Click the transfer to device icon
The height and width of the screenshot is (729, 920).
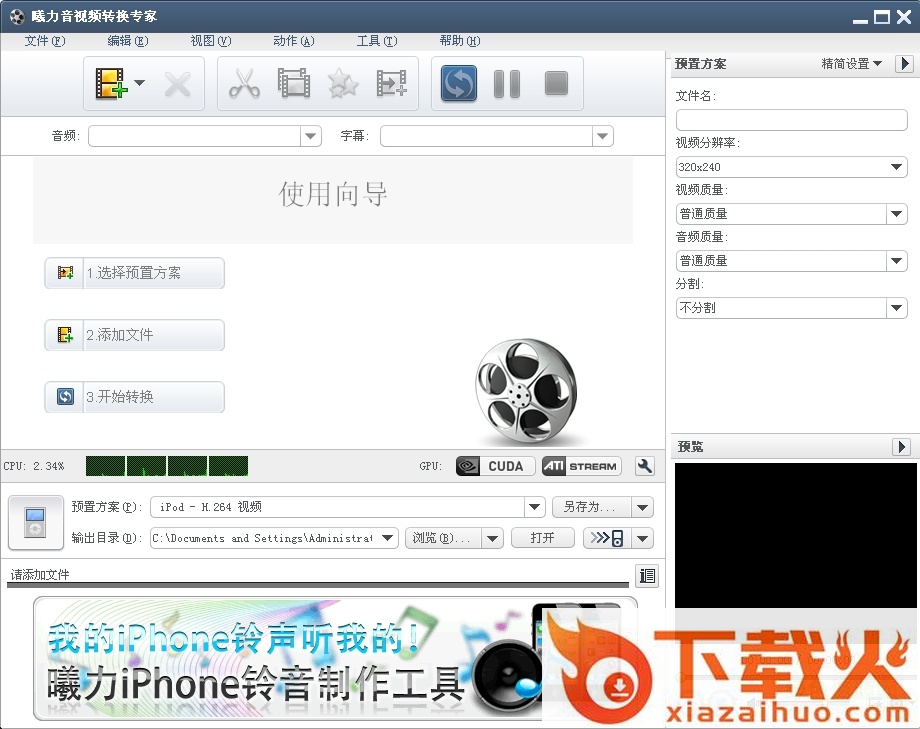point(607,538)
